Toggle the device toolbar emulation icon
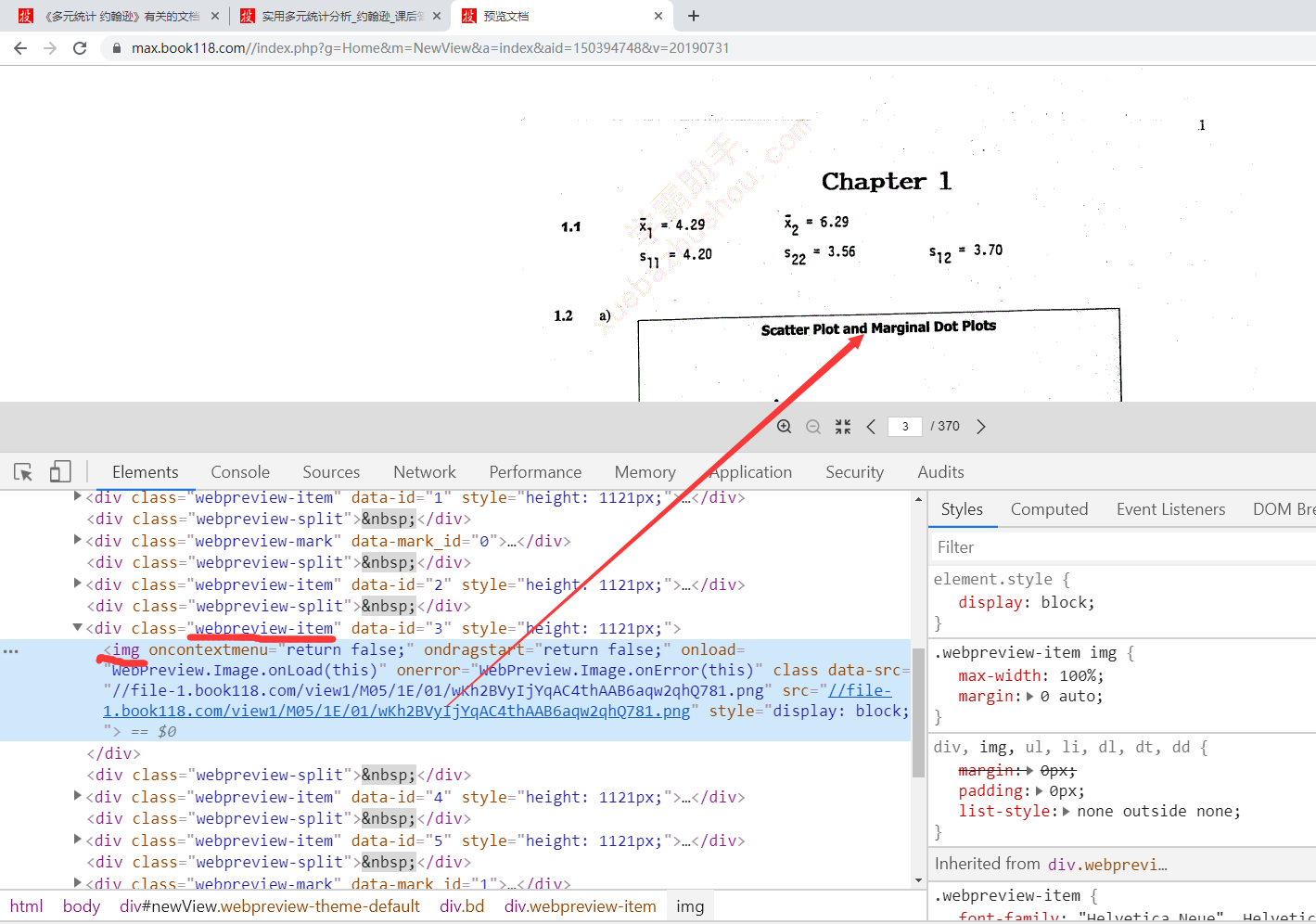 tap(59, 471)
